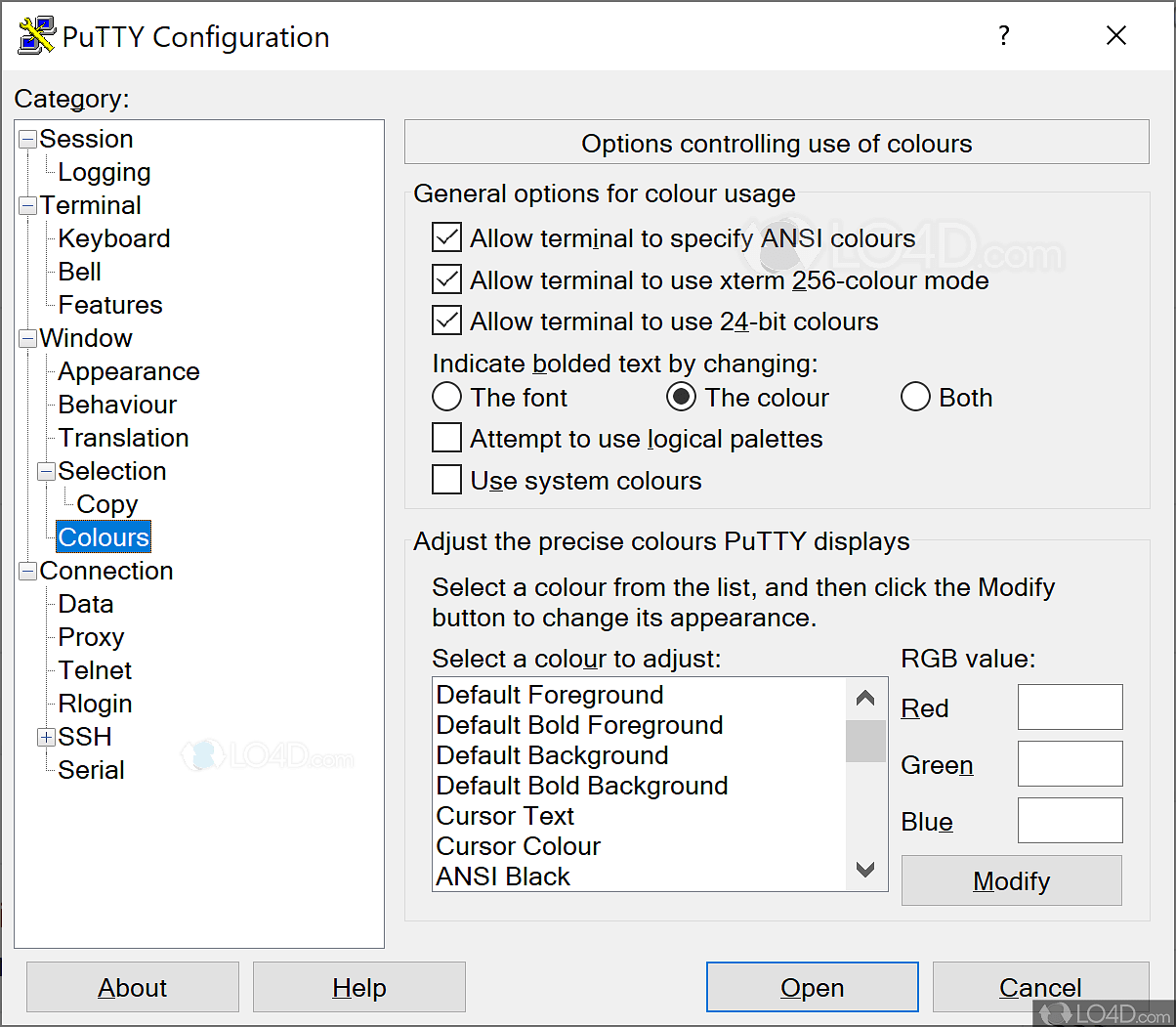Collapse the Session tree node
Viewport: 1176px width, 1027px height.
coord(27,139)
